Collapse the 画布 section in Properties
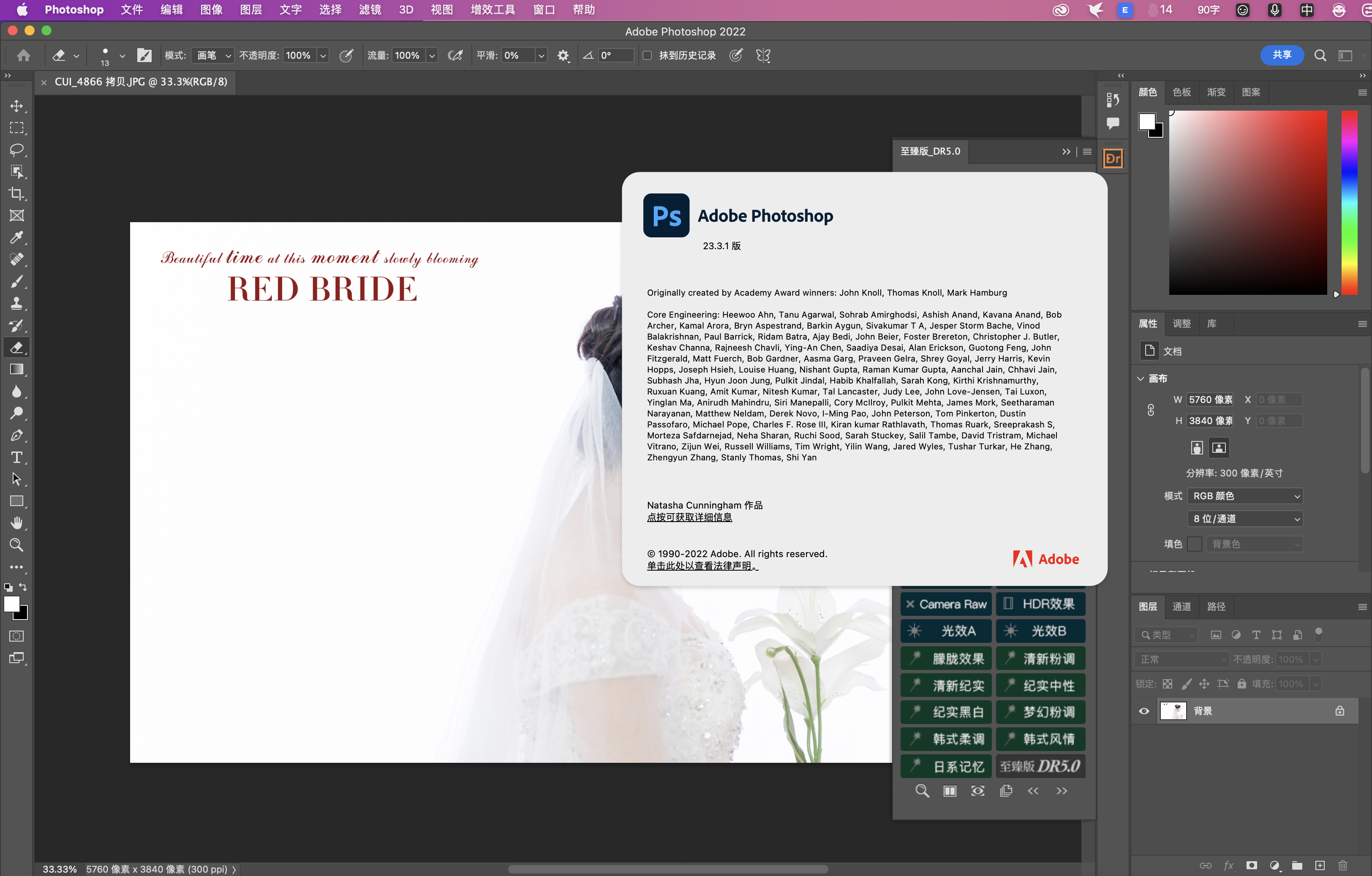 click(1141, 378)
